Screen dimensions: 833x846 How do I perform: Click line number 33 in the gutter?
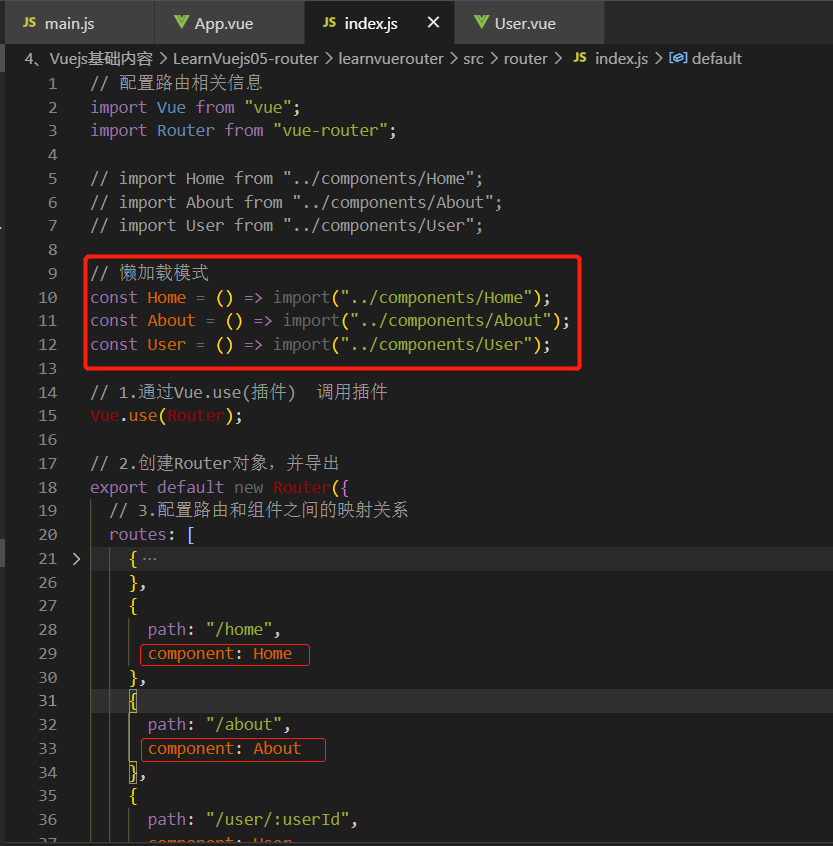pyautogui.click(x=47, y=748)
